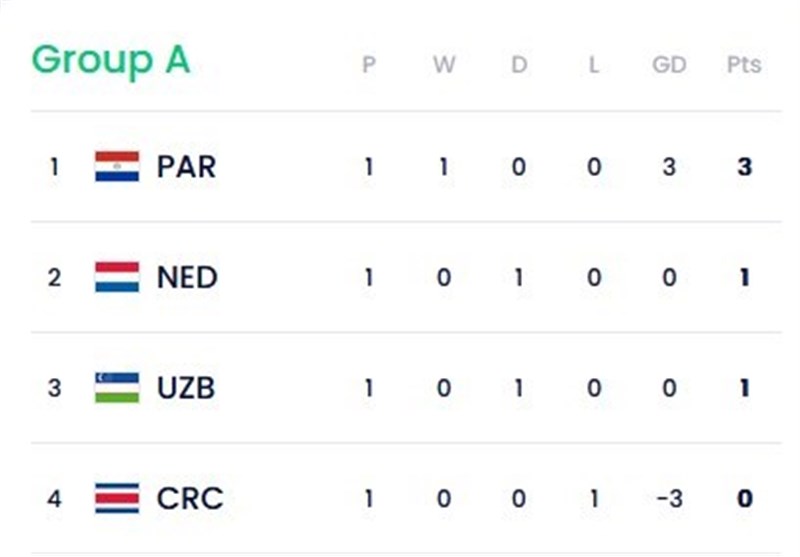Click the W column header
800x557 pixels.
click(443, 65)
